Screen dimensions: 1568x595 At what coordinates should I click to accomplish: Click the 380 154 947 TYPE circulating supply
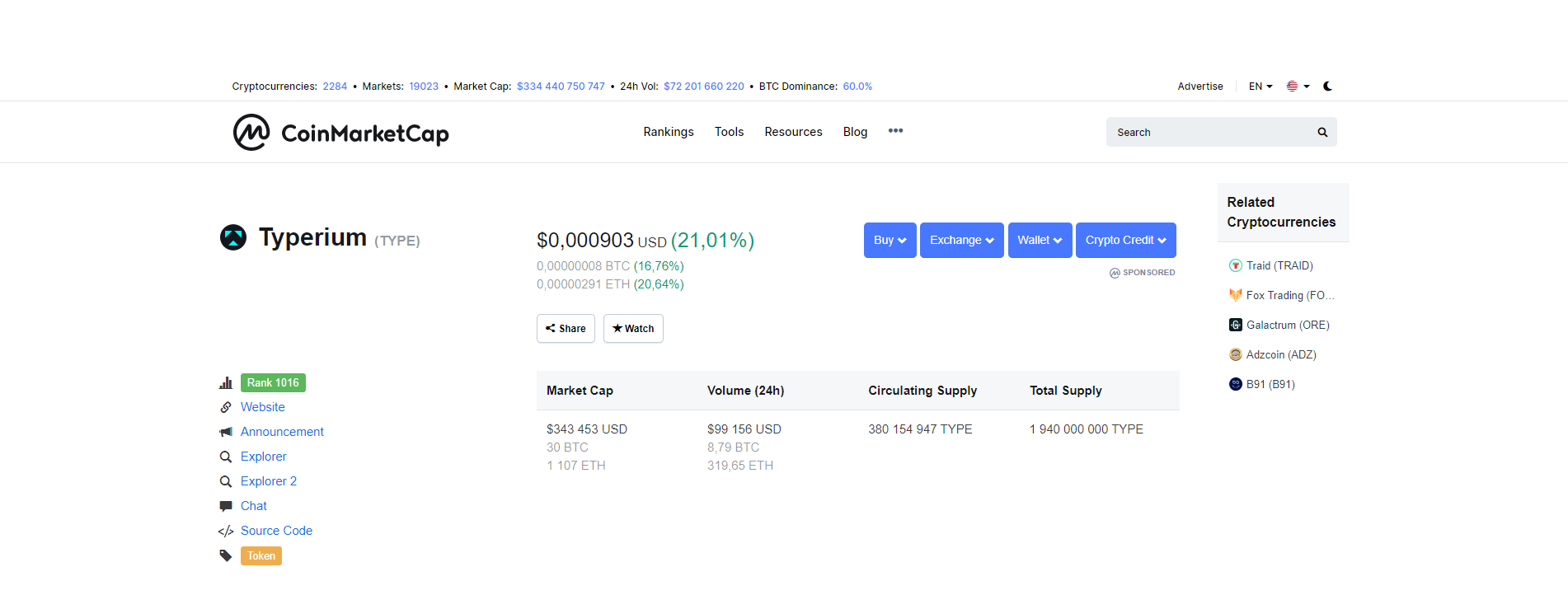coord(920,429)
